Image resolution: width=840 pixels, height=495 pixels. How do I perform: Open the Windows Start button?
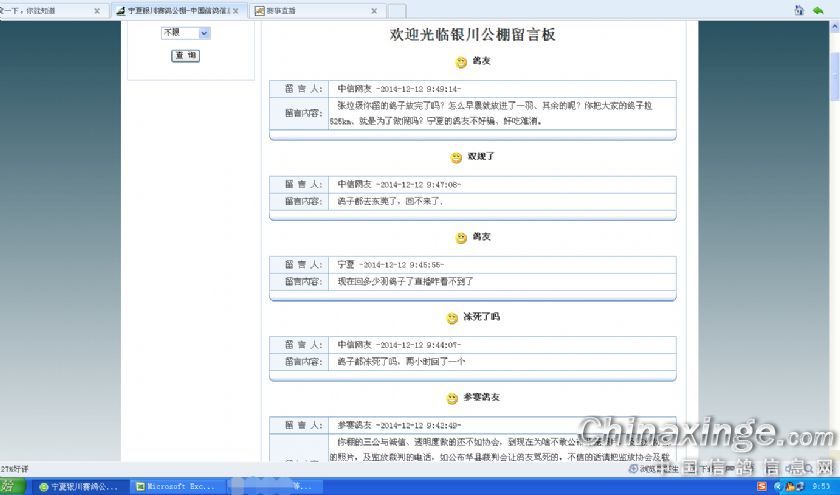click(x=10, y=487)
